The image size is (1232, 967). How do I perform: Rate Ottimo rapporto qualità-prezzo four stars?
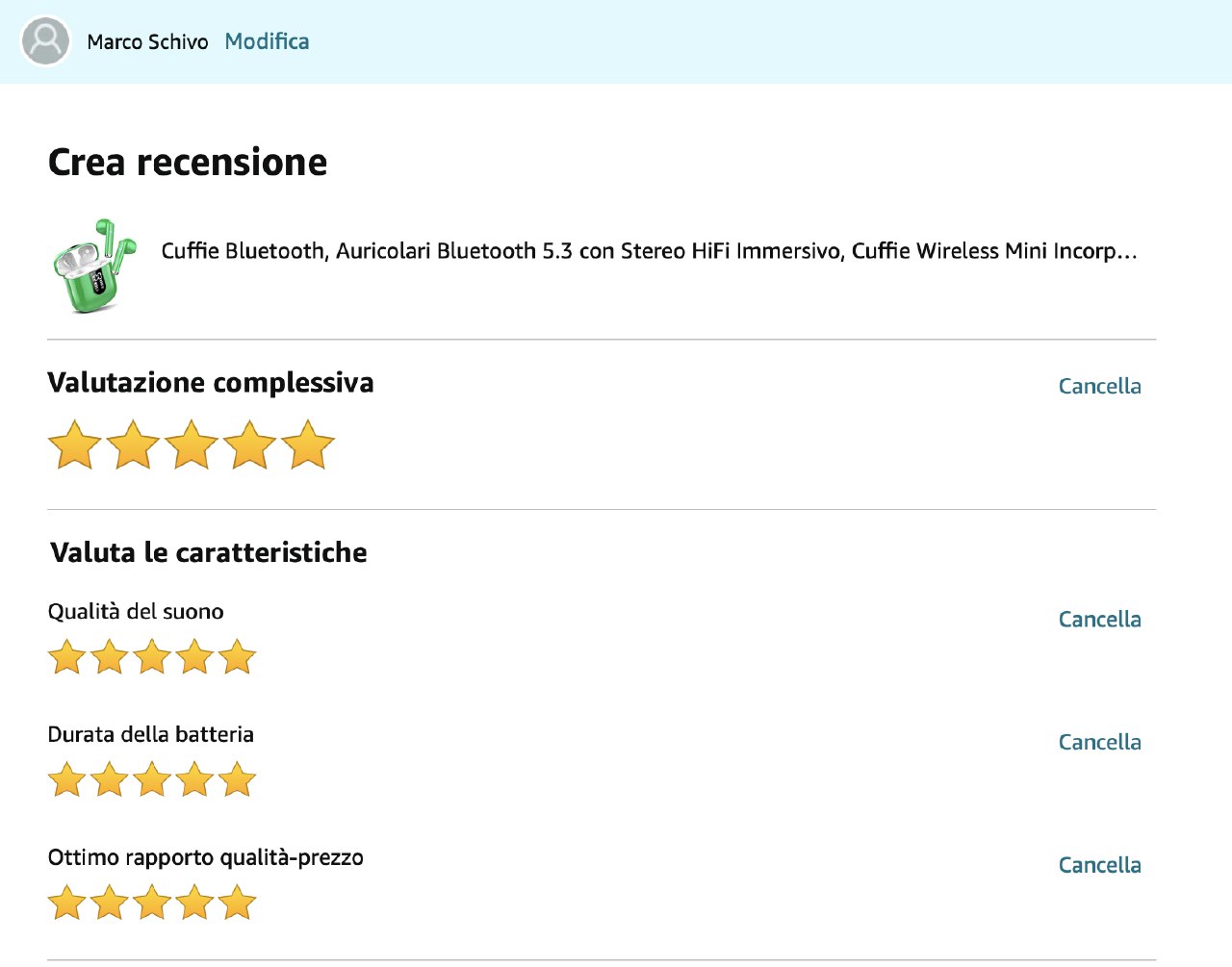point(194,903)
